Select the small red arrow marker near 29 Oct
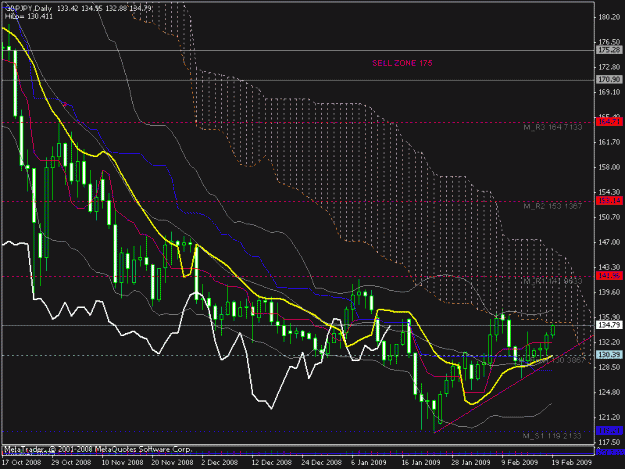 [65, 104]
